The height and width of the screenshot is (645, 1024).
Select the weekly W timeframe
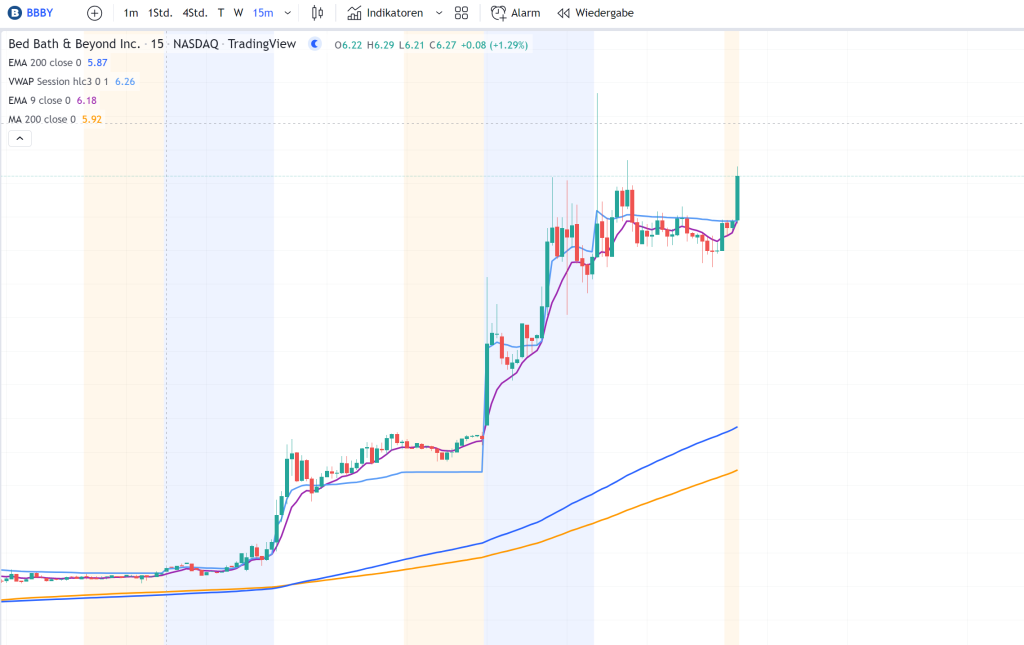click(238, 13)
